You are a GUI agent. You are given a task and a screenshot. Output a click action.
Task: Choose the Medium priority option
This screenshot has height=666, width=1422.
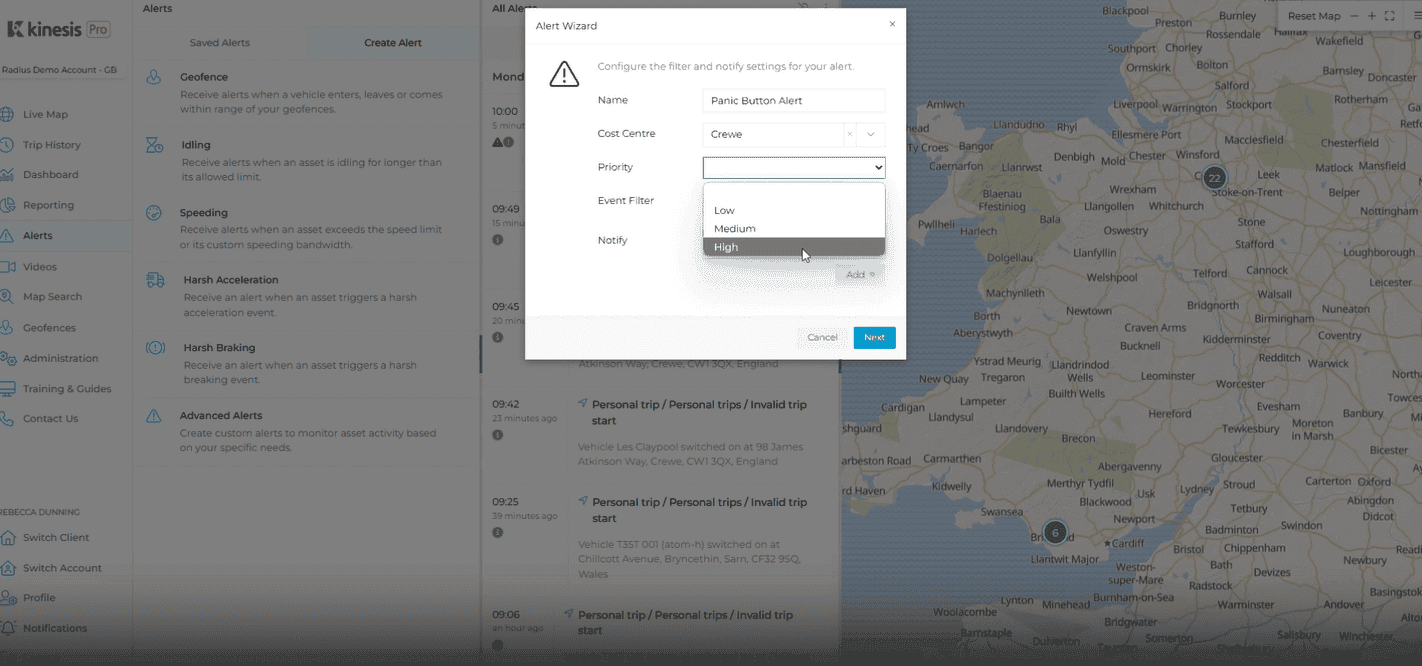(735, 229)
